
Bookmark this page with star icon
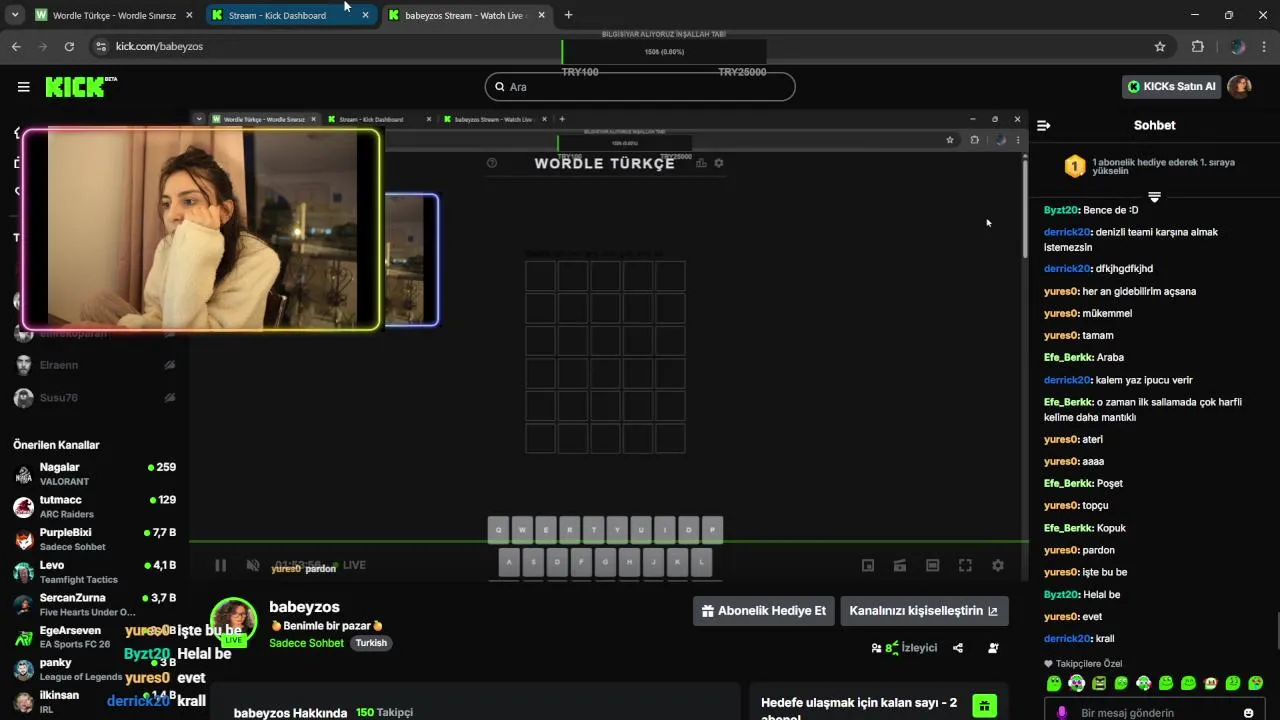(x=1160, y=46)
